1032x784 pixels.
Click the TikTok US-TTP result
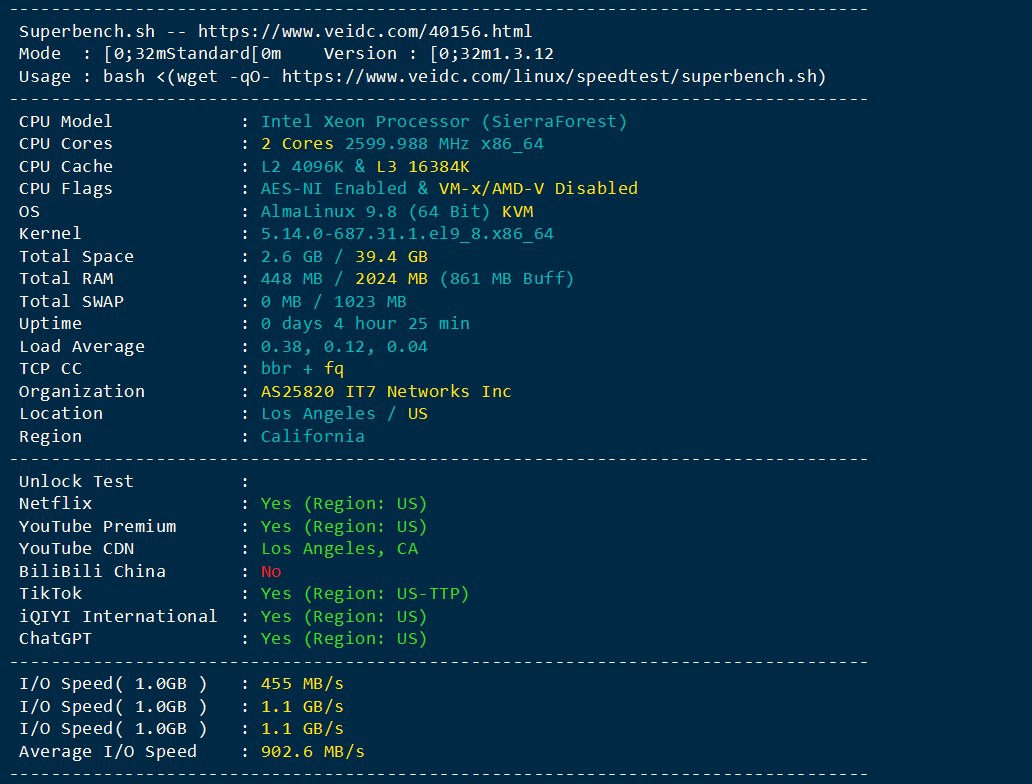[365, 594]
